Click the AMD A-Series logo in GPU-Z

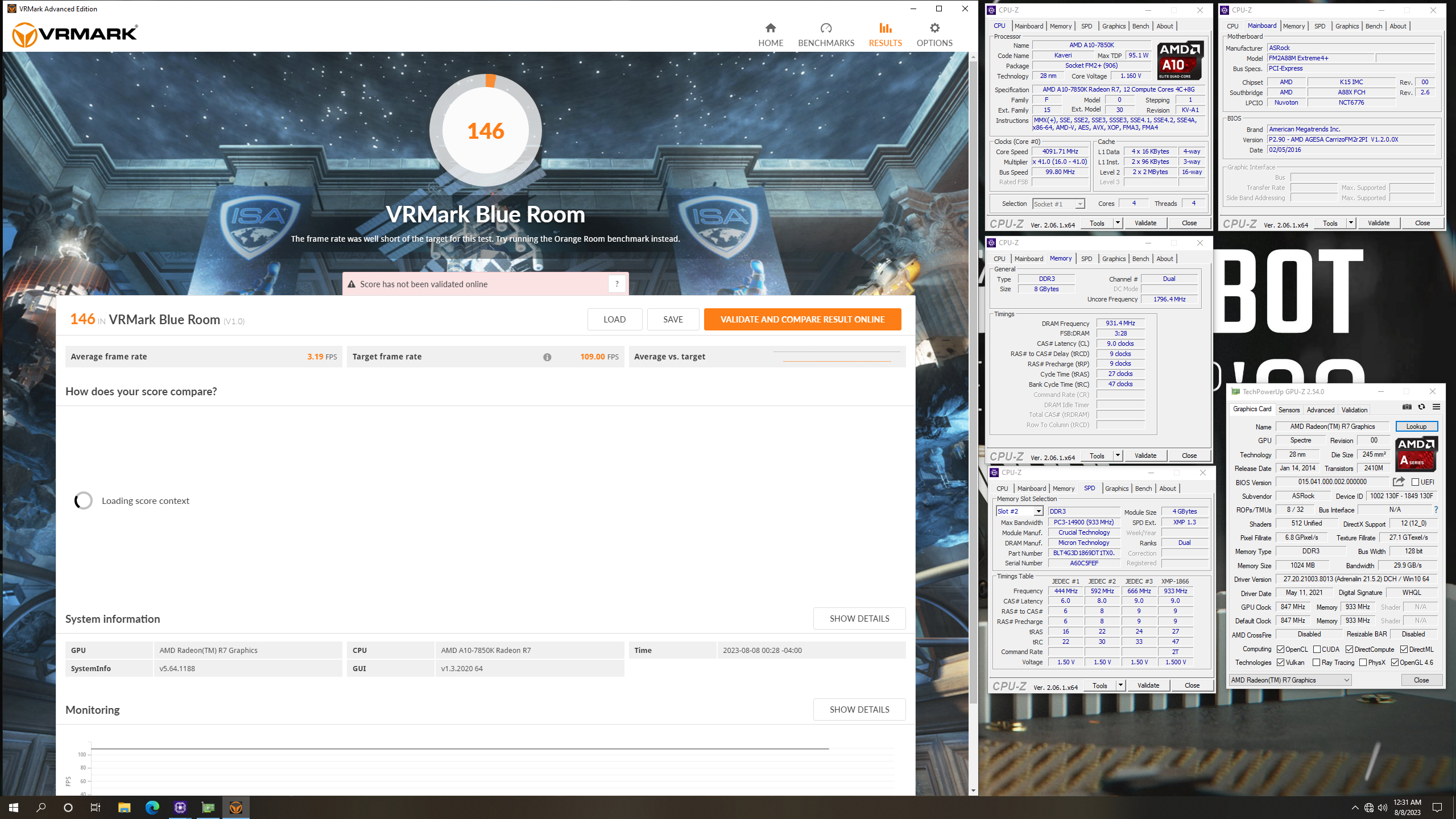pos(1416,454)
